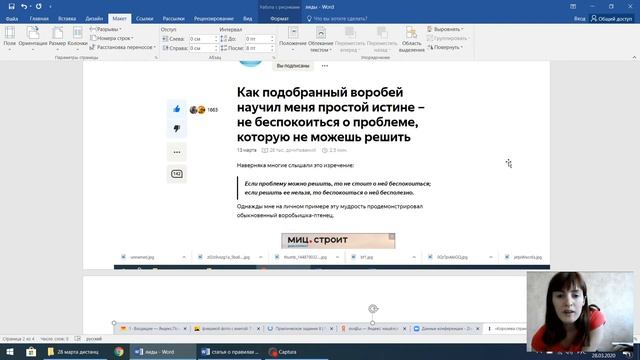Switch to the Ссылки tab
Screen dimensions: 640x360
tap(144, 18)
